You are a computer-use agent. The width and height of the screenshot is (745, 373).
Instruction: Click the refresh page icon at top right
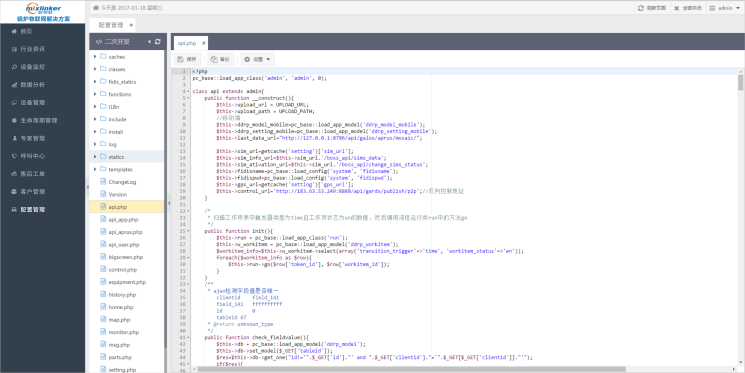(x=641, y=8)
